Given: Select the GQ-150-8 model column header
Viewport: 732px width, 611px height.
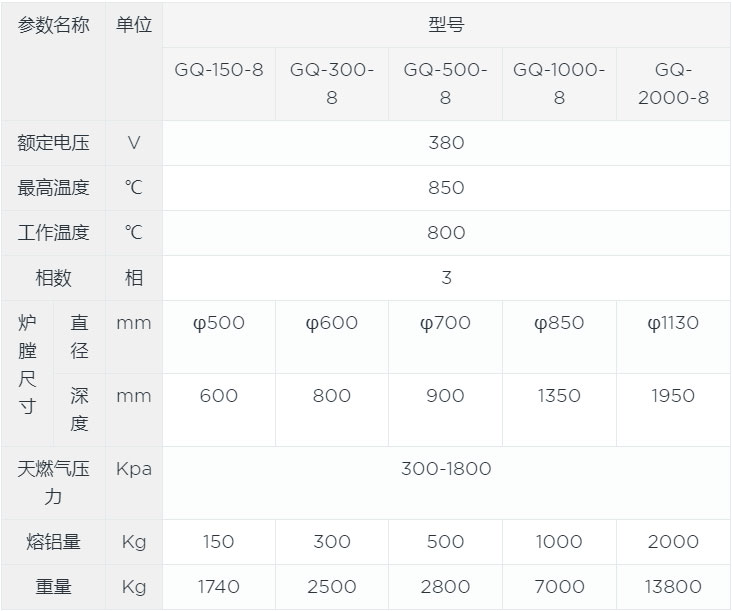Looking at the screenshot, I should 218,71.
